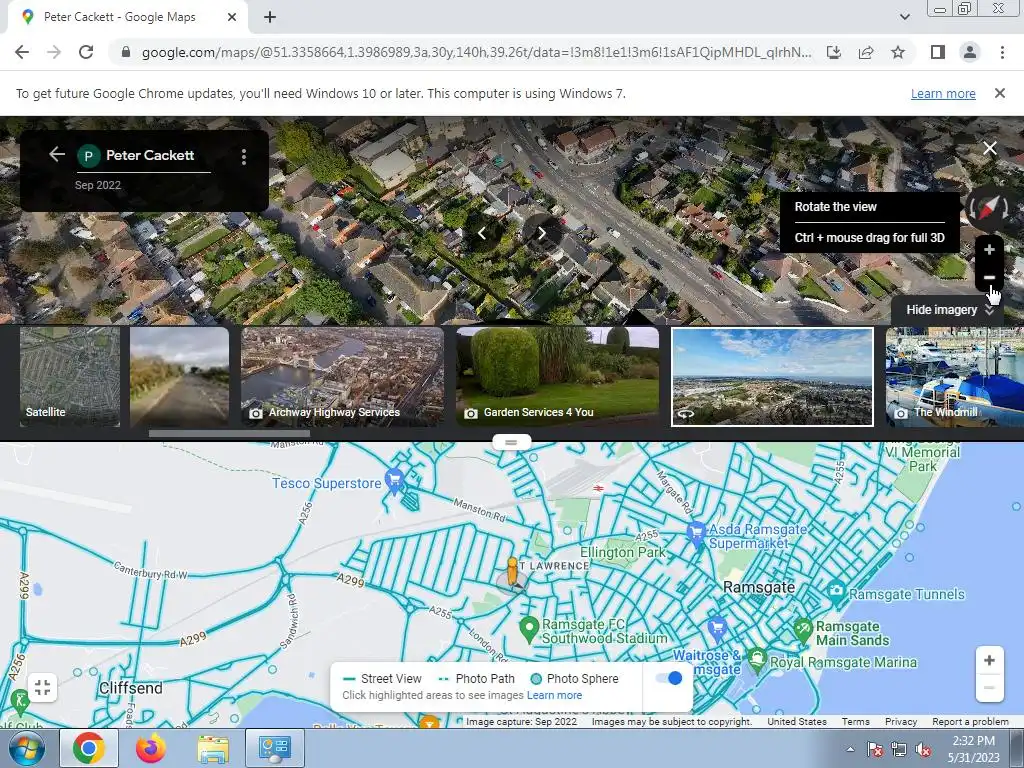Open the Terms link
1024x768 pixels.
click(856, 722)
